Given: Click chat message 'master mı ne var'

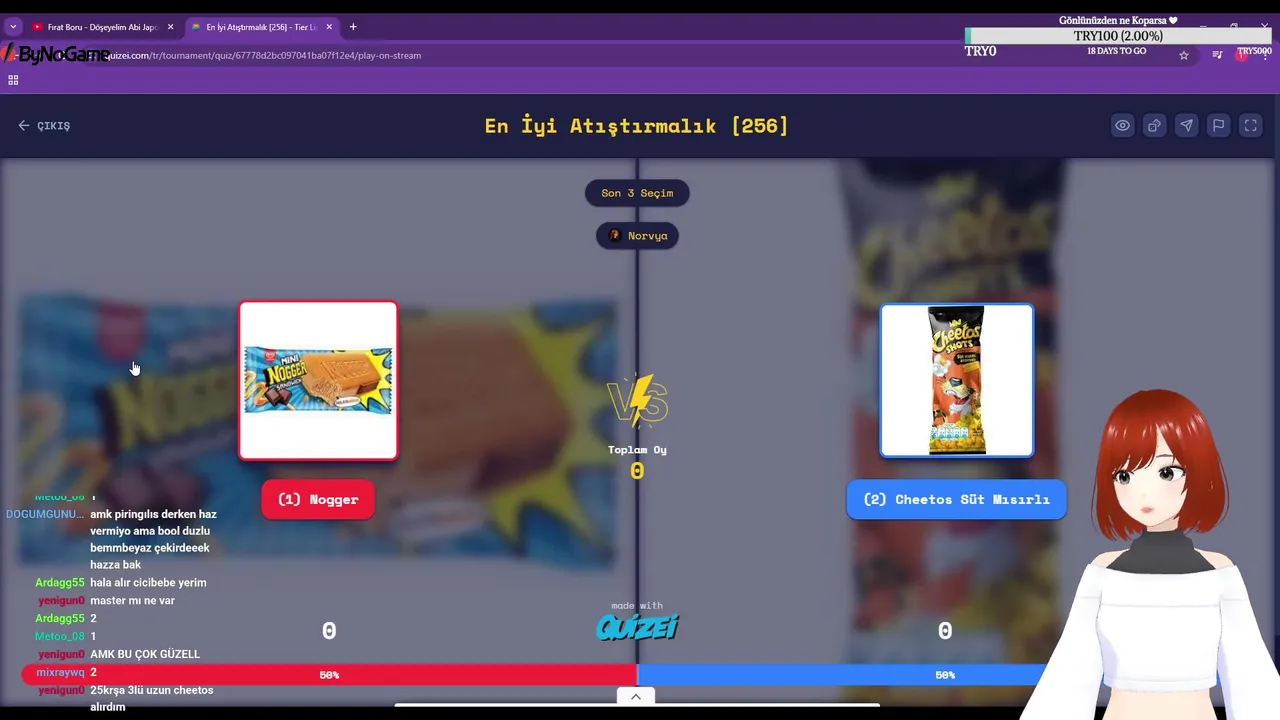Looking at the screenshot, I should pos(132,601).
